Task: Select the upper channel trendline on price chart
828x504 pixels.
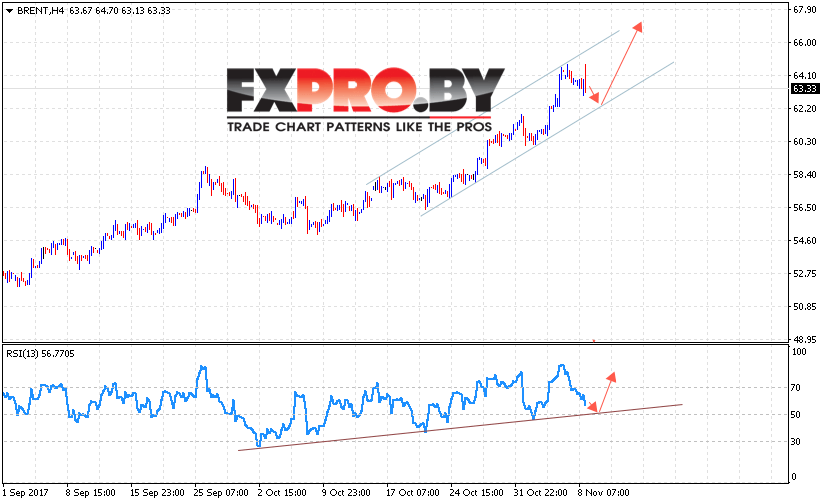Action: (493, 108)
